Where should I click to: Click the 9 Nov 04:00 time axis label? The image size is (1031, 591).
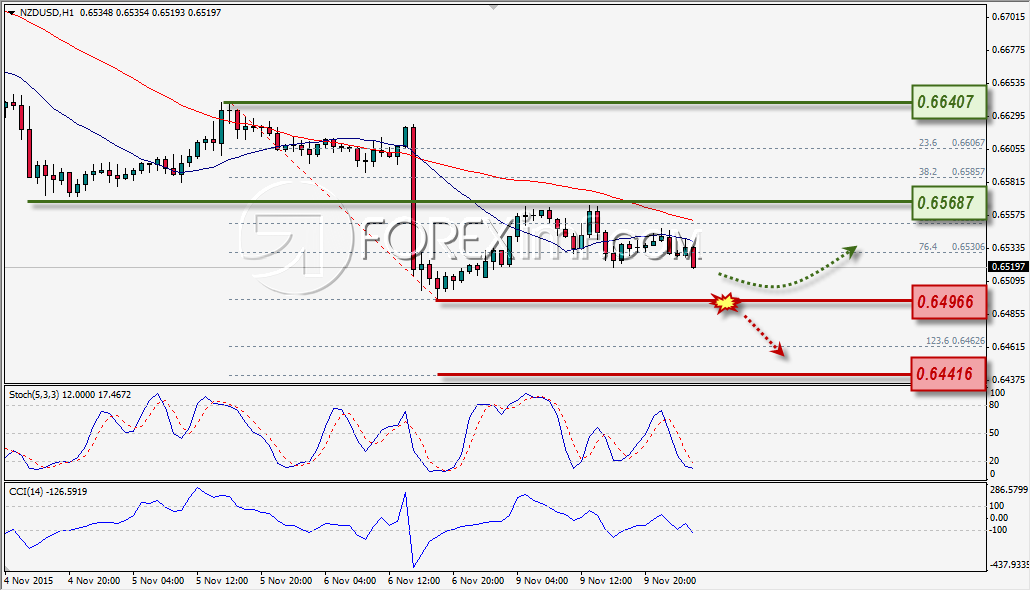tap(542, 580)
